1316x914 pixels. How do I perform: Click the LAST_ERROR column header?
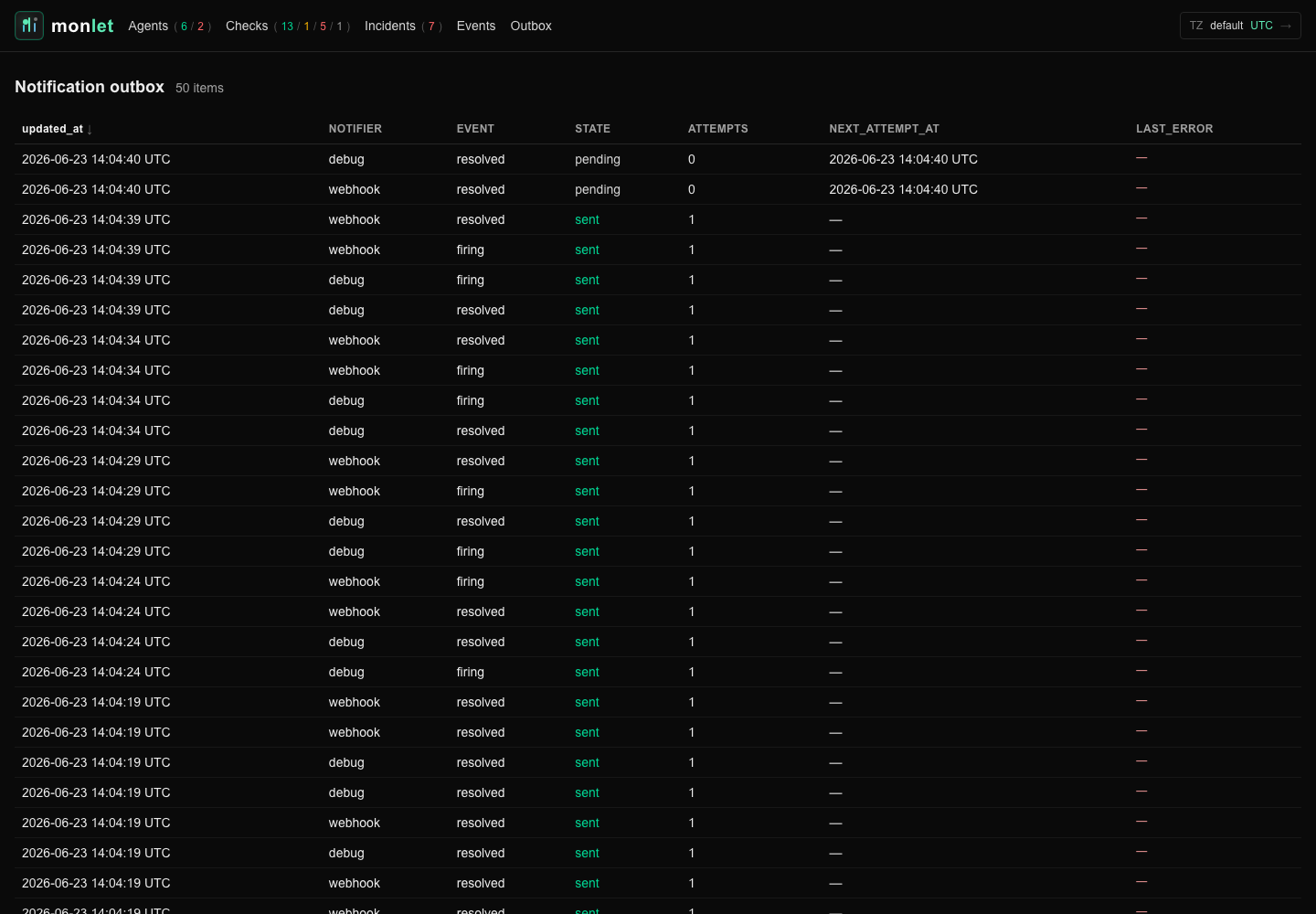[x=1174, y=129]
